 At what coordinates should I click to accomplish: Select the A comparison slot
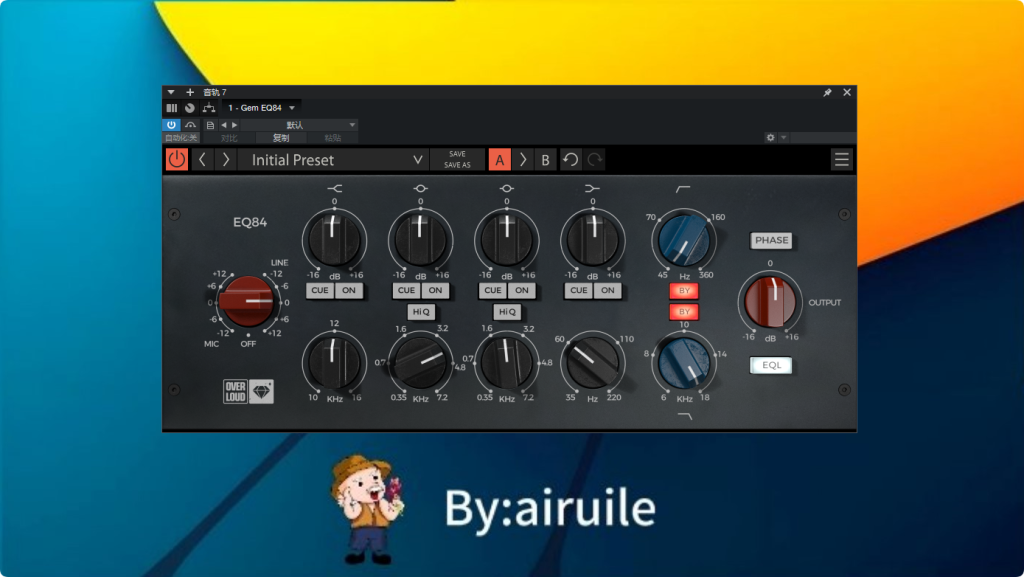[x=500, y=160]
